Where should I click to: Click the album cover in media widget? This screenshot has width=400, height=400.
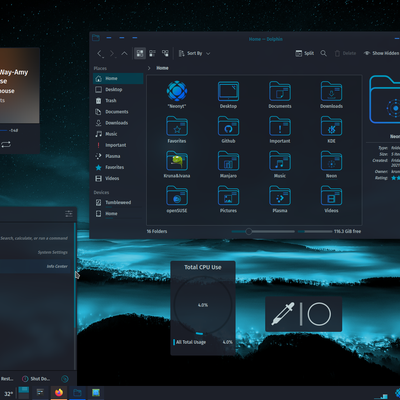pos(19,85)
